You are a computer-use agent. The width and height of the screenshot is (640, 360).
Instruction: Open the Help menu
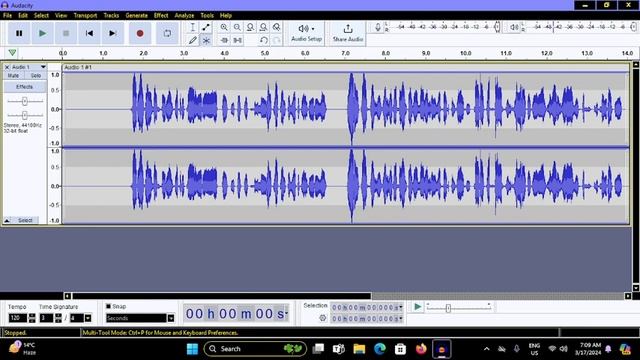click(226, 16)
